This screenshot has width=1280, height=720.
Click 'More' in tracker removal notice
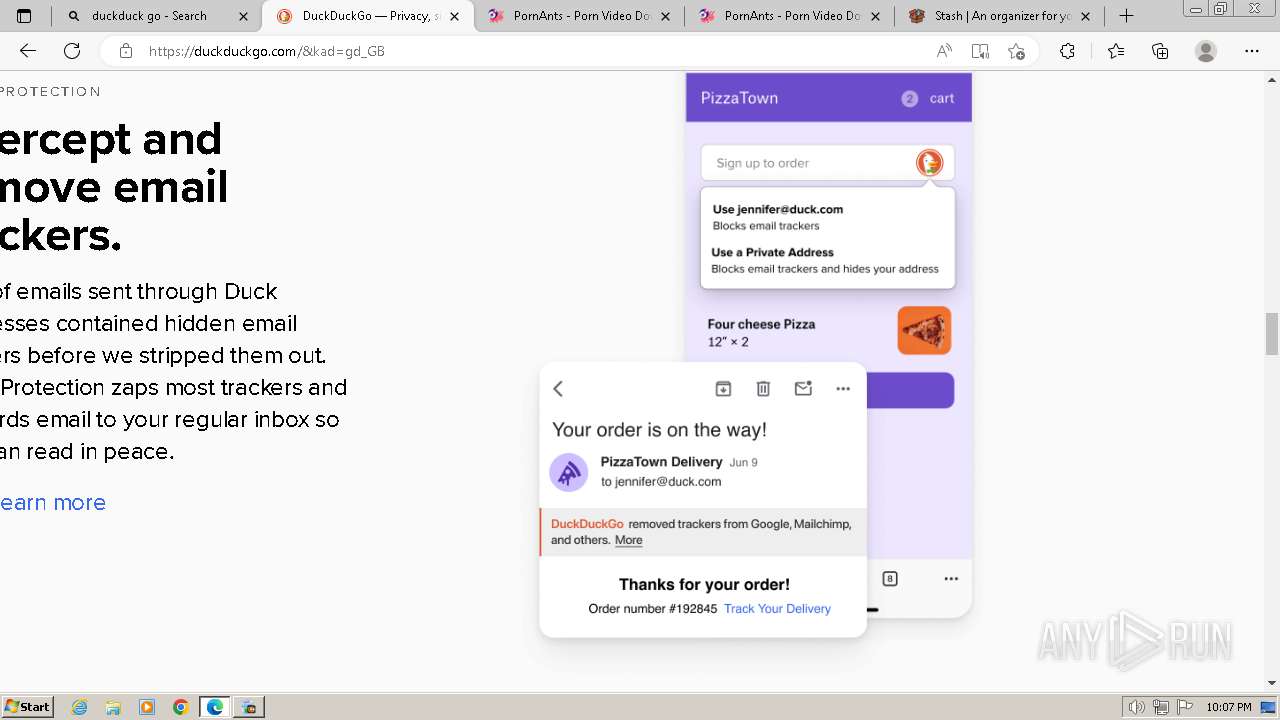[628, 540]
